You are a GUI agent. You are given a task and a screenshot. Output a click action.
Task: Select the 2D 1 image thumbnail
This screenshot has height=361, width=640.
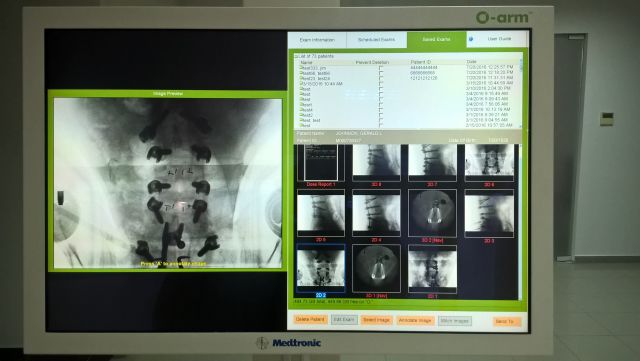point(432,269)
